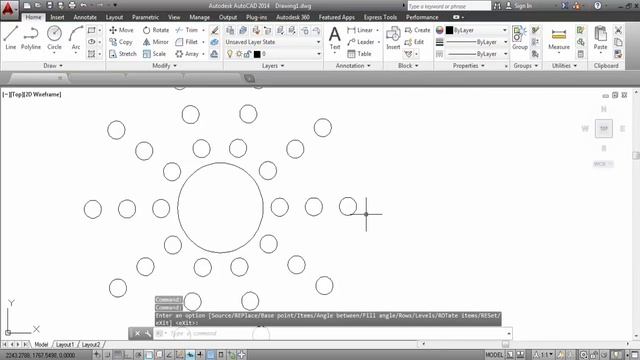Open the Home ribbon tab

point(33,17)
